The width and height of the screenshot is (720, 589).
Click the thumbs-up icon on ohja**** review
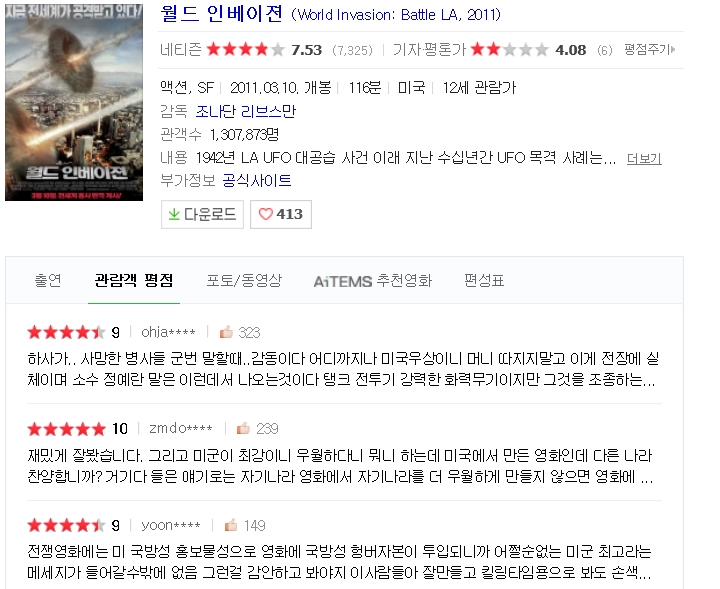point(226,331)
